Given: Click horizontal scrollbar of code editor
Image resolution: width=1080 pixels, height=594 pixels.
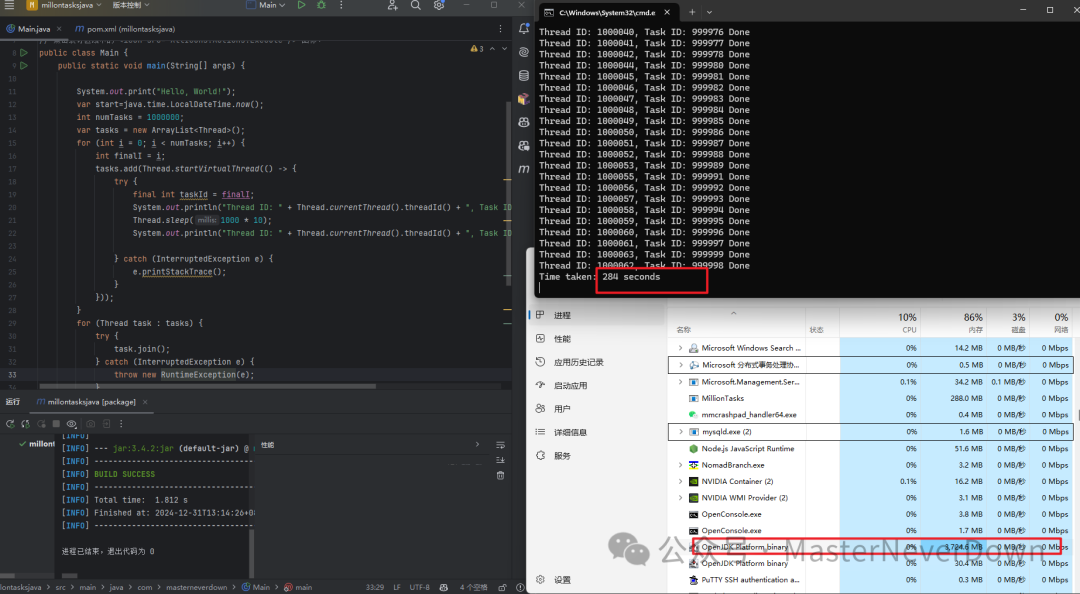Looking at the screenshot, I should 207,386.
